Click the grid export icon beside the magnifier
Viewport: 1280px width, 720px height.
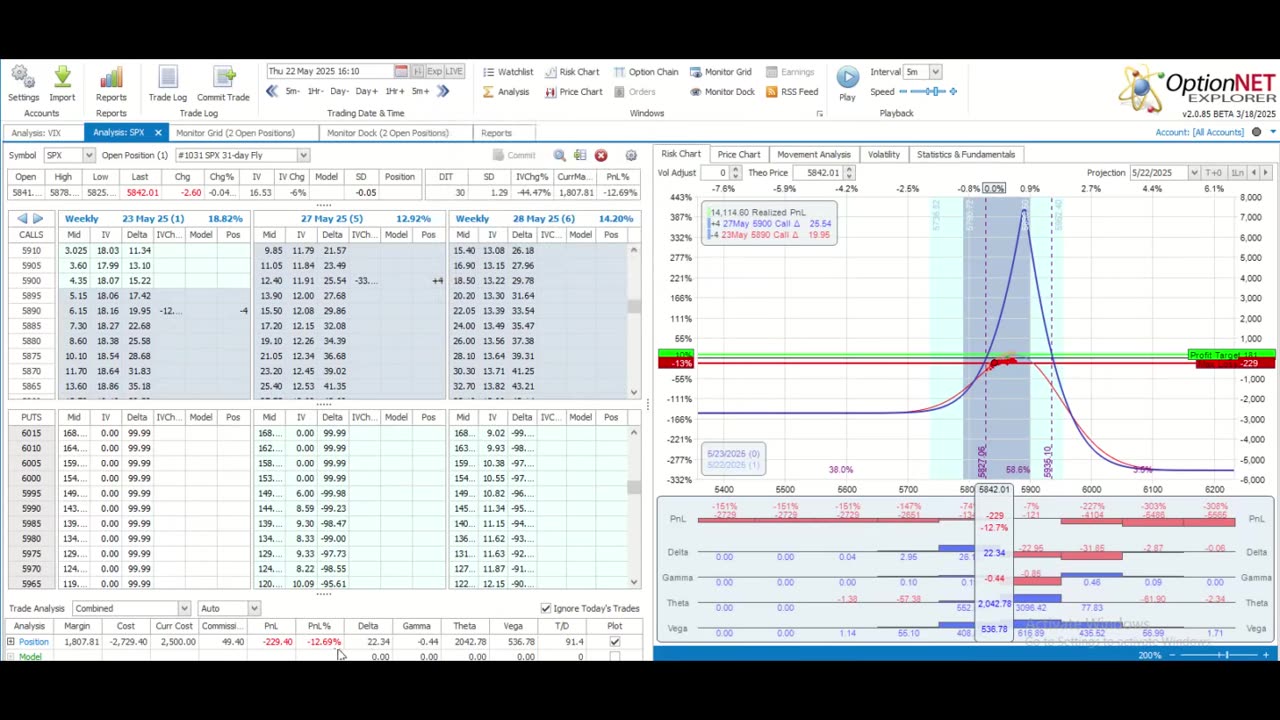pyautogui.click(x=580, y=155)
